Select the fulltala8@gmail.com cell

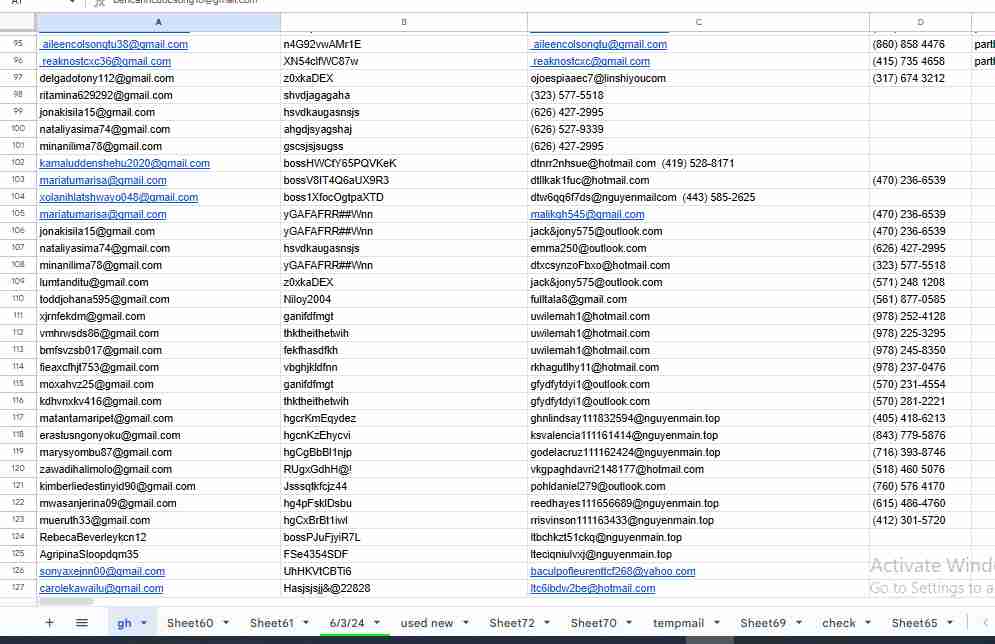coord(698,299)
